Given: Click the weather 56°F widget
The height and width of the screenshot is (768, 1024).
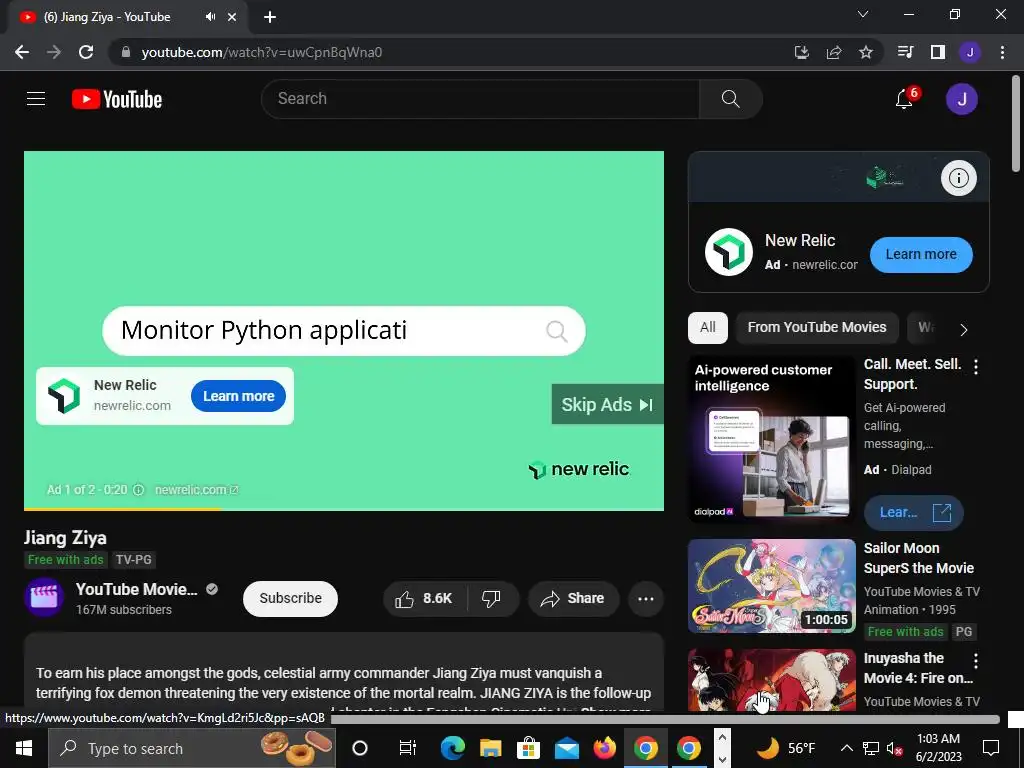Looking at the screenshot, I should [x=786, y=748].
